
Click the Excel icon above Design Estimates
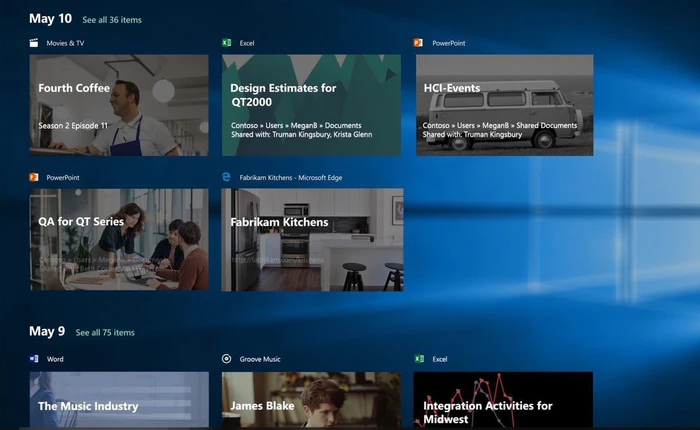click(x=226, y=43)
